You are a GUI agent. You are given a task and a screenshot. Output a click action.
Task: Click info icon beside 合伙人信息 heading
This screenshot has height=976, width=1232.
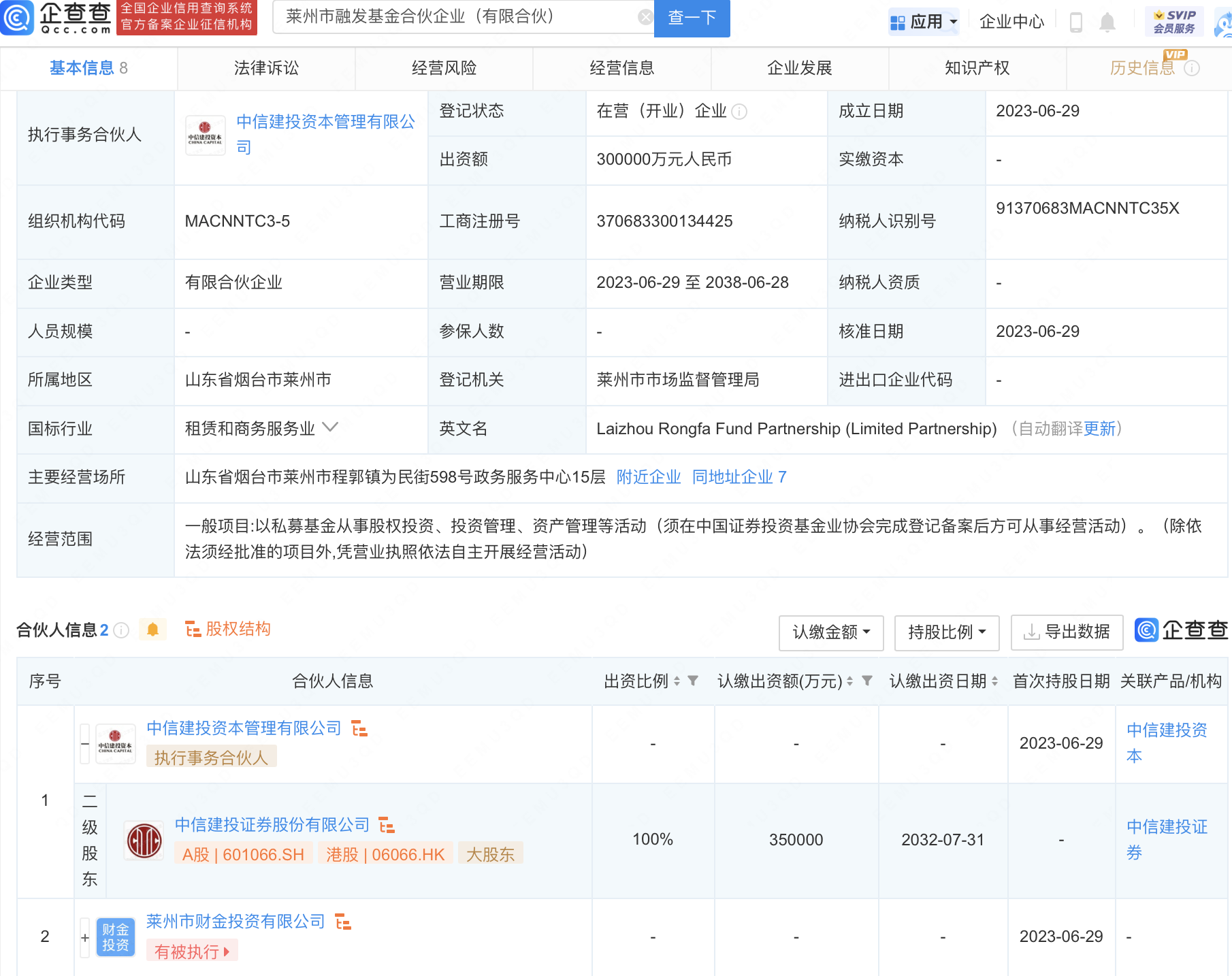point(121,630)
